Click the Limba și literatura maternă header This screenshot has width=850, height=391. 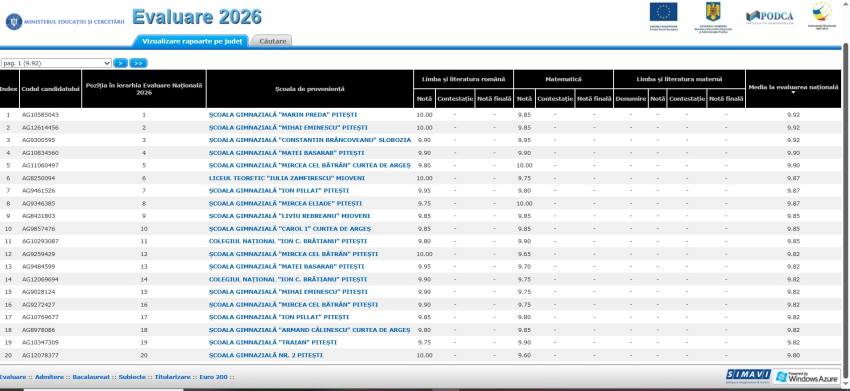click(x=679, y=79)
